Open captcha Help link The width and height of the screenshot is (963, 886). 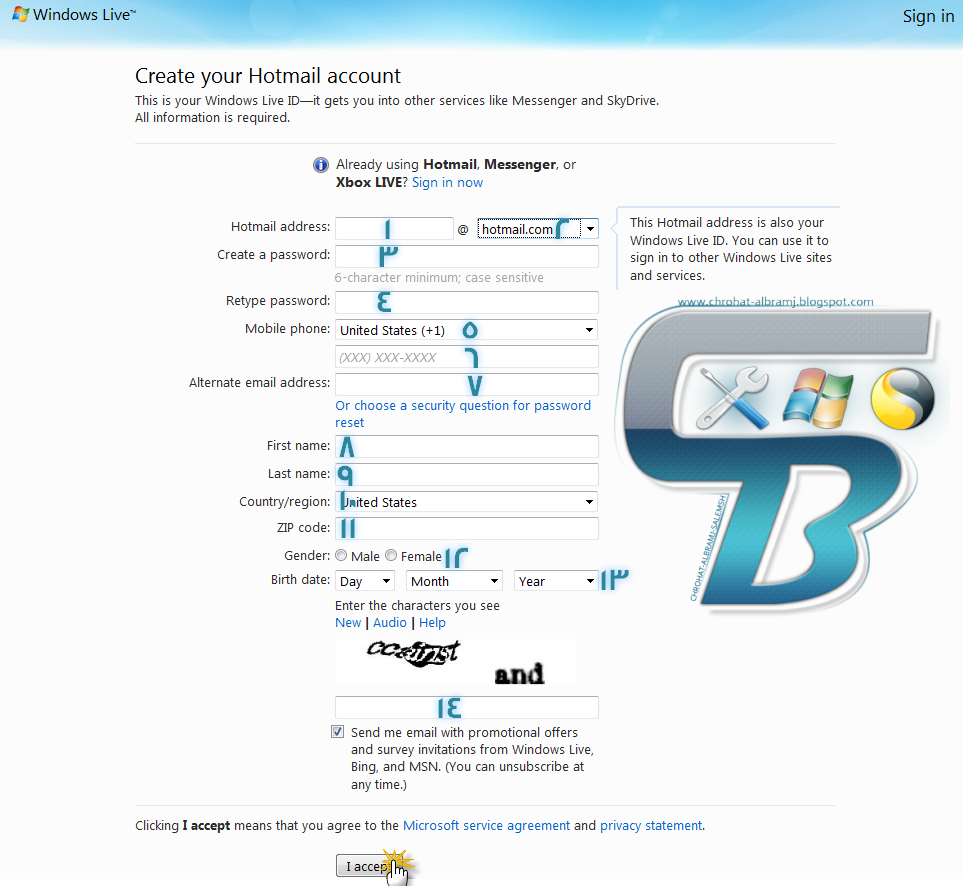(x=432, y=623)
